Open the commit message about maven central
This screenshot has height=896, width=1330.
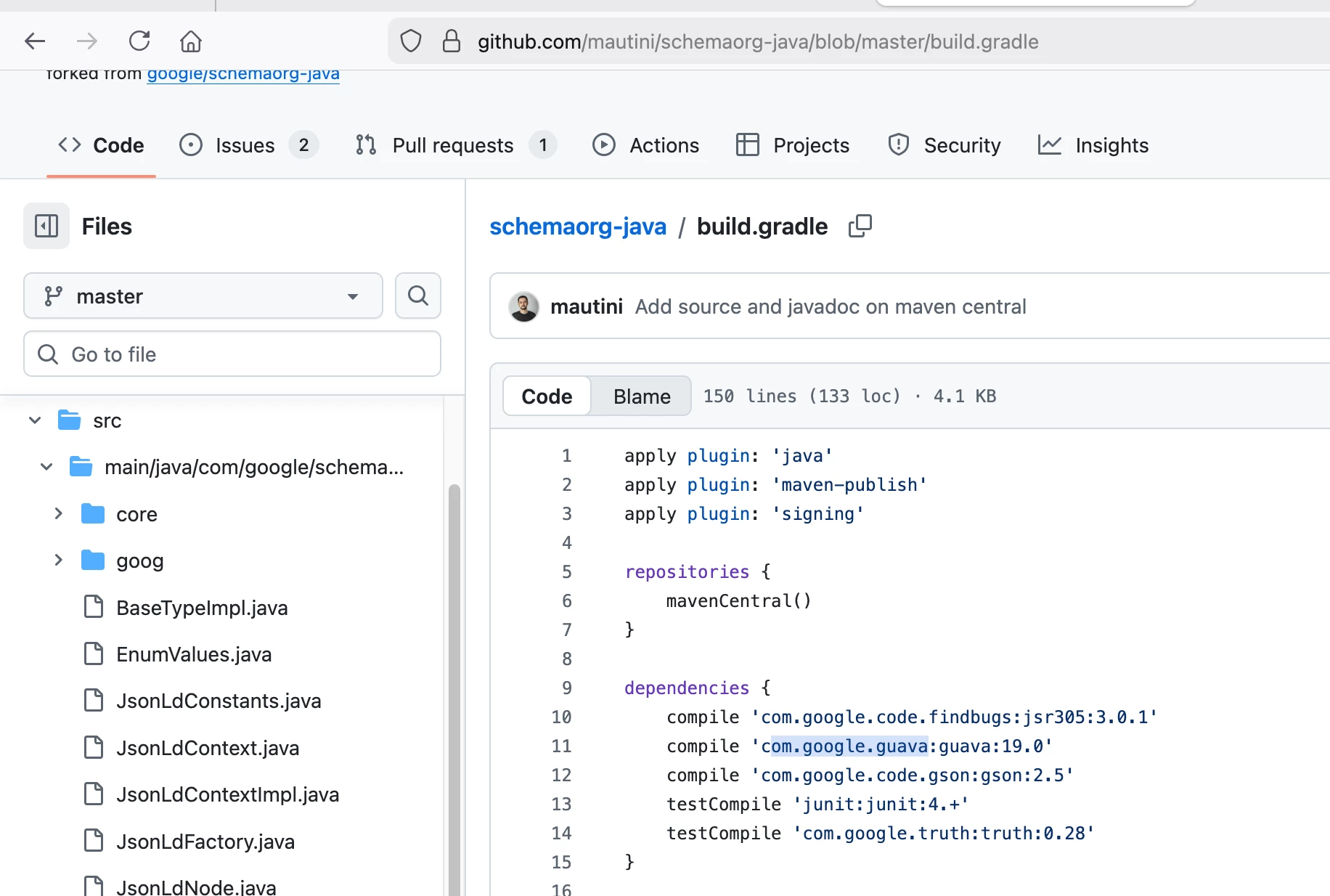pos(831,306)
